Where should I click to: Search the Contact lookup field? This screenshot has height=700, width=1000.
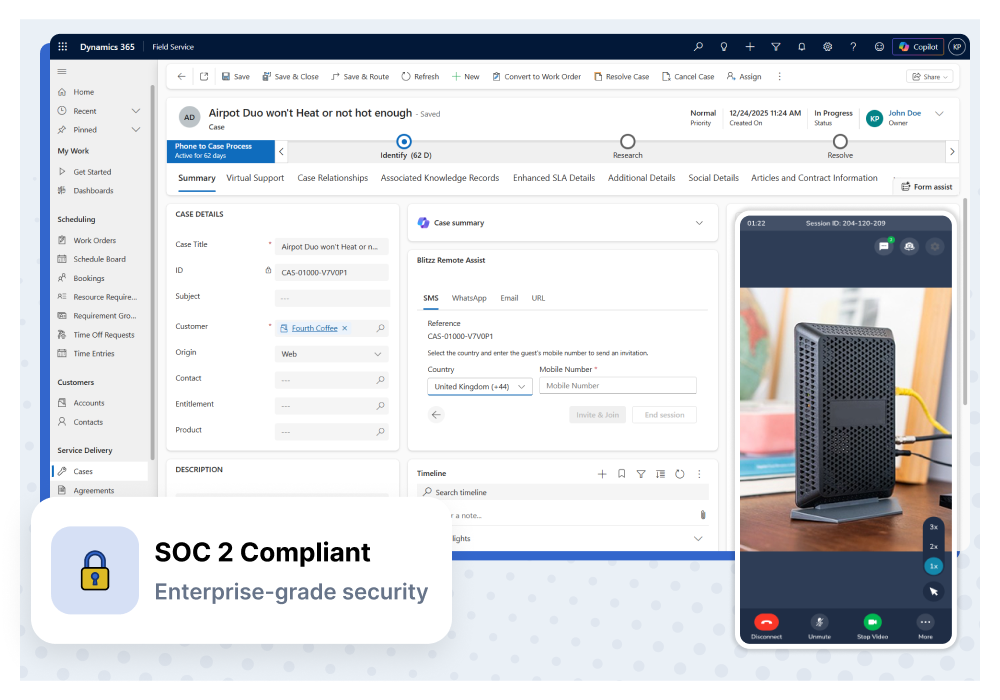(x=381, y=380)
